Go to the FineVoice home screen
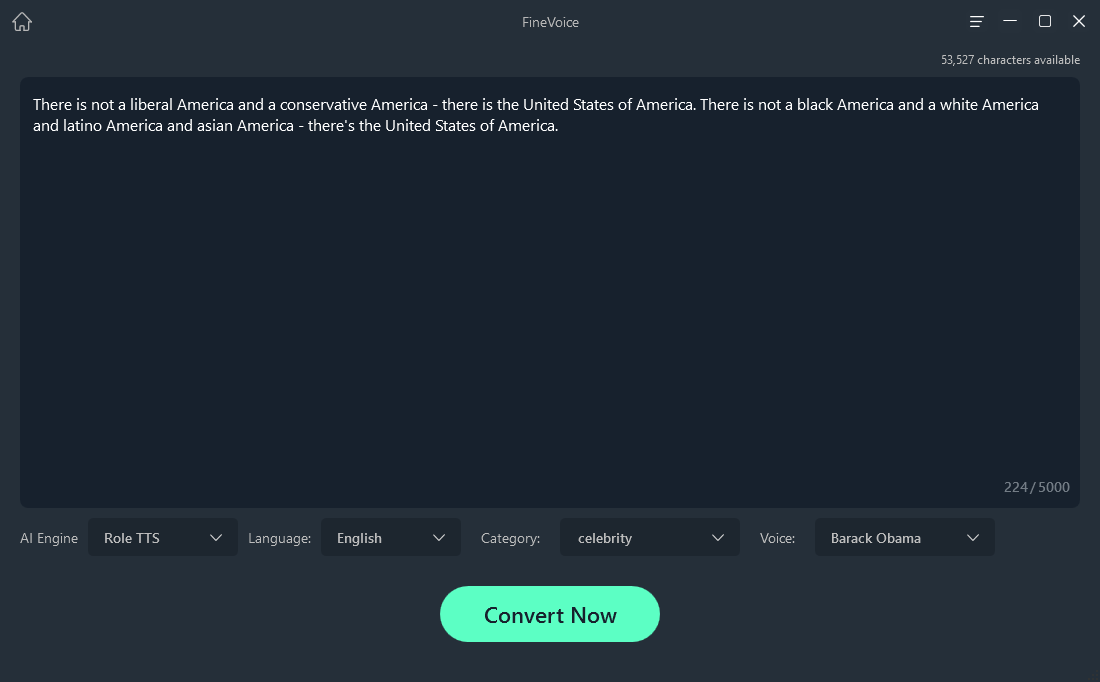 tap(22, 22)
